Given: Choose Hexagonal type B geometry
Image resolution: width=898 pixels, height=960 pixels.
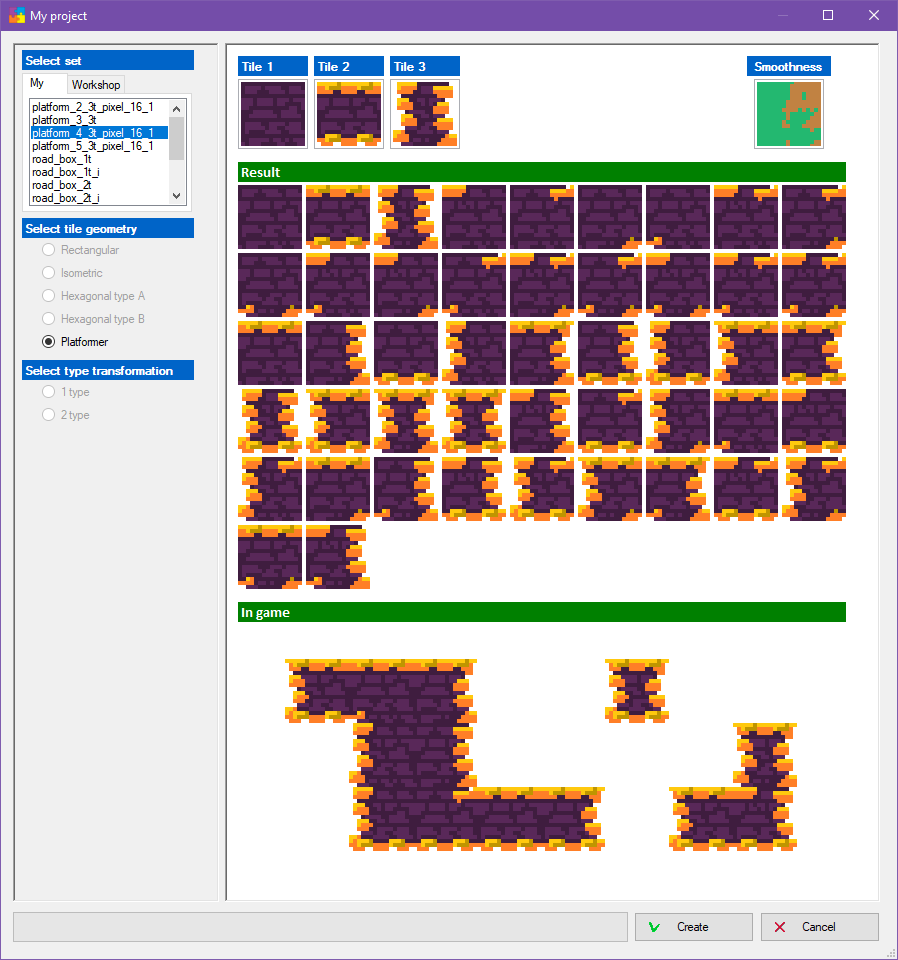Looking at the screenshot, I should pos(48,319).
